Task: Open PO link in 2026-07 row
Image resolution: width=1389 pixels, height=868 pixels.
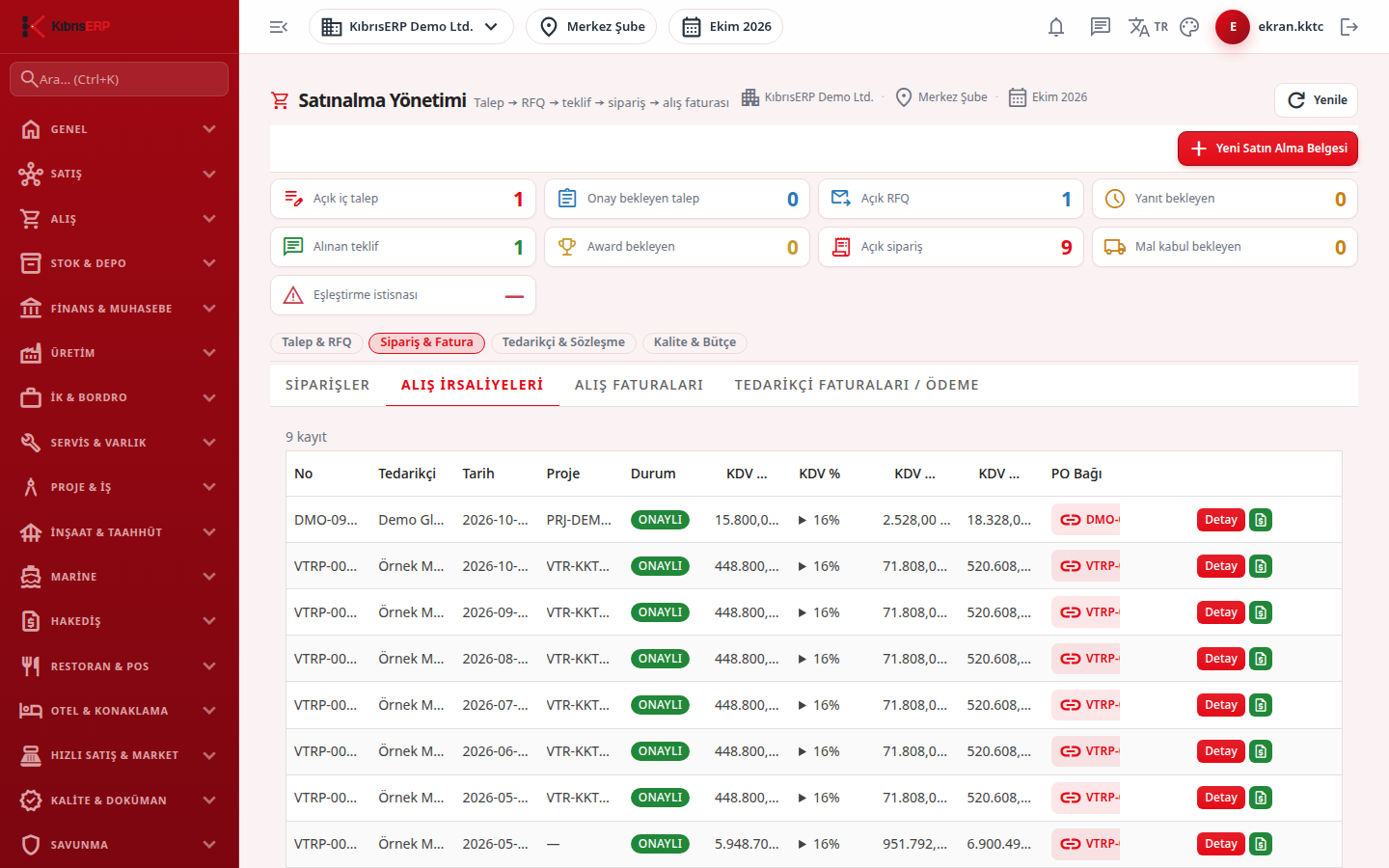Action: (1086, 705)
